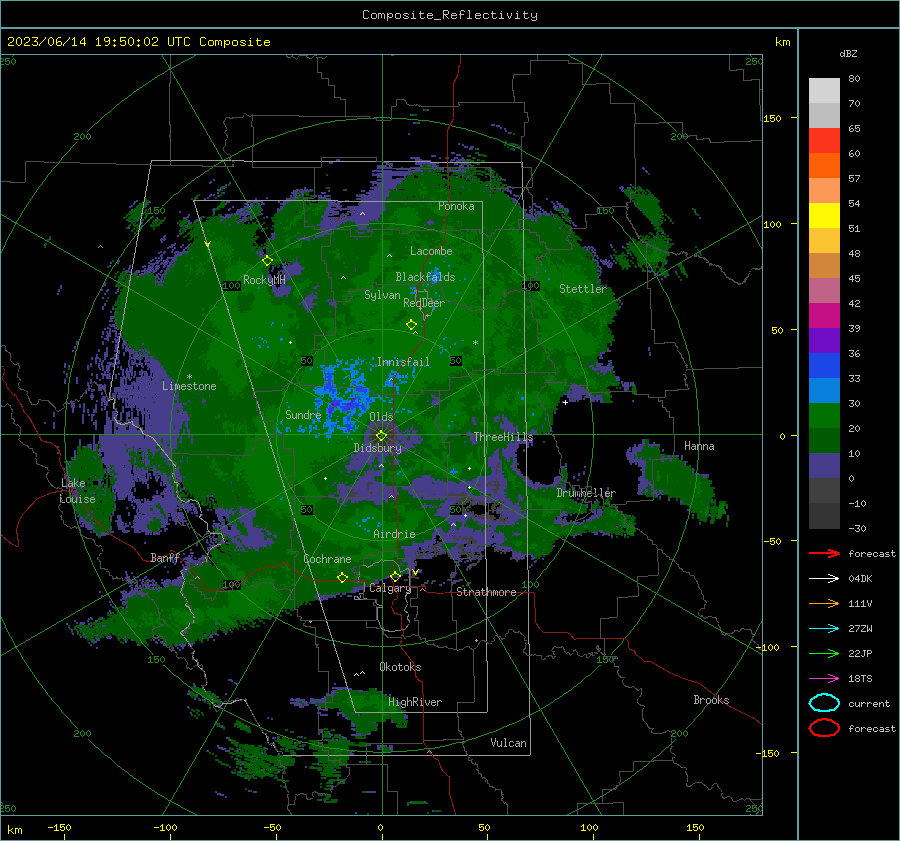Click the Calgary city label

[390, 588]
